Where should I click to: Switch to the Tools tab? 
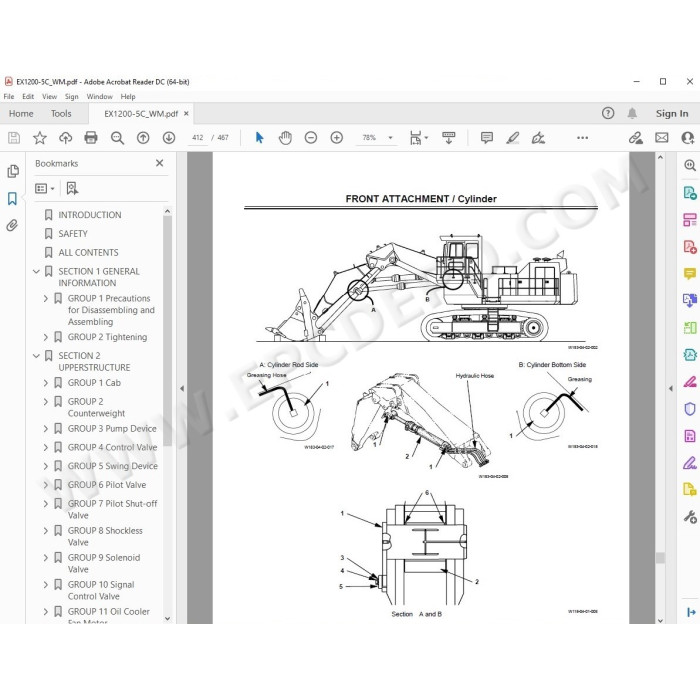point(61,113)
